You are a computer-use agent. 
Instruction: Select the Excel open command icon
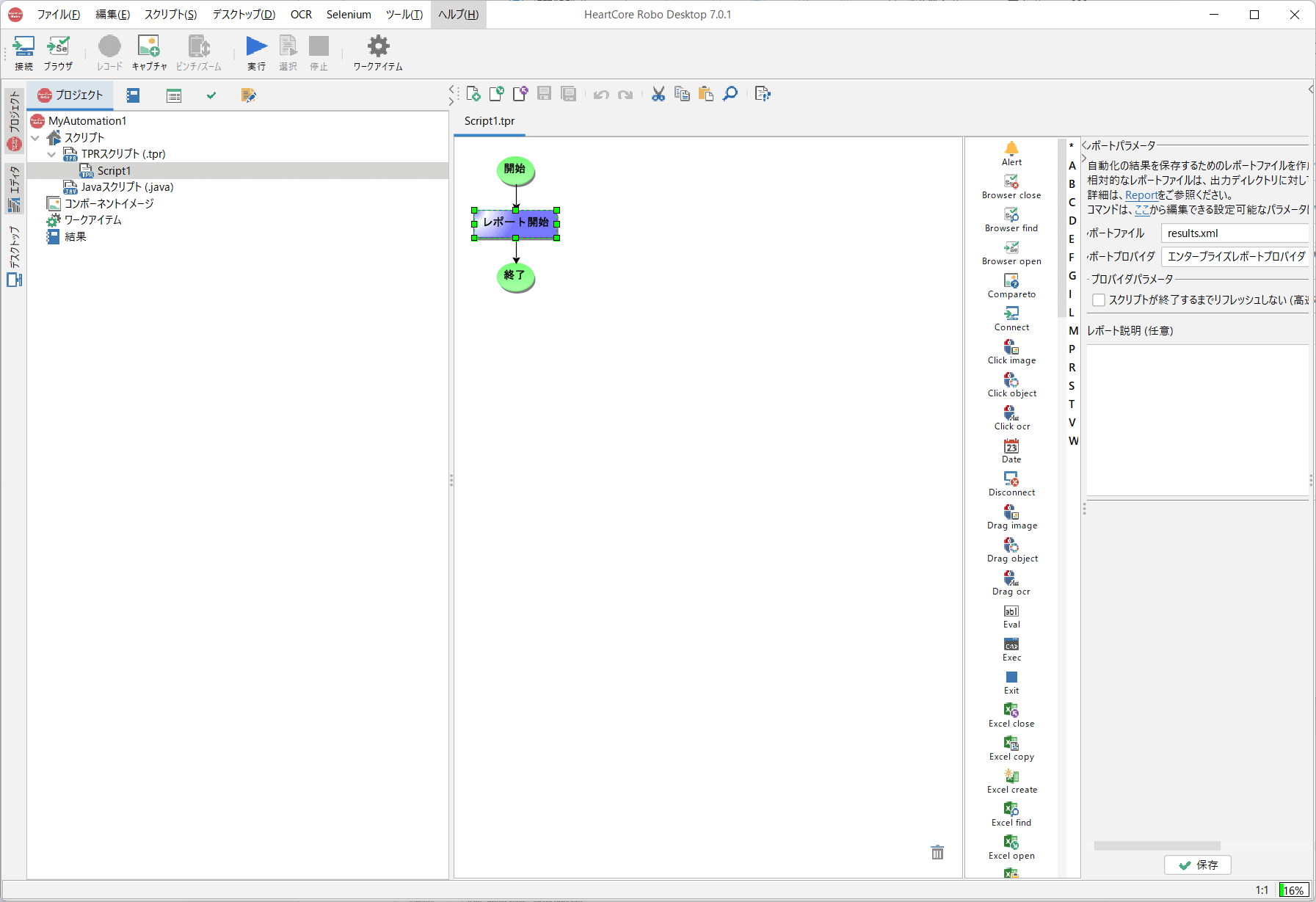1011,843
